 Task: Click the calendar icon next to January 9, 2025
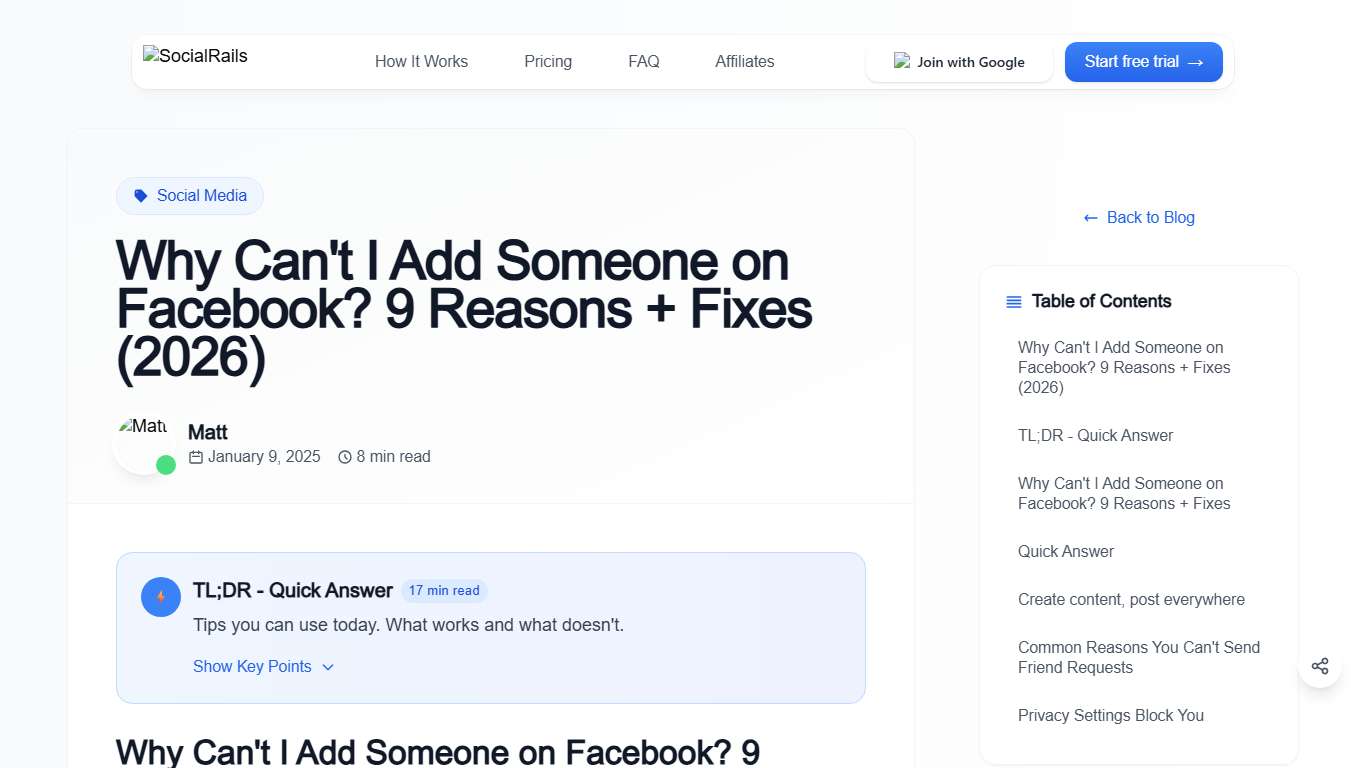click(x=195, y=456)
